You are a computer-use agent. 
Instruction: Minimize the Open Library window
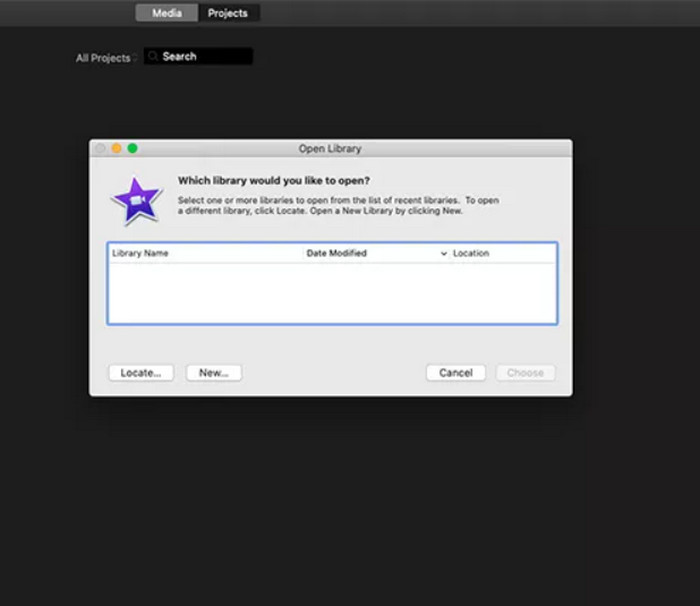tap(117, 148)
